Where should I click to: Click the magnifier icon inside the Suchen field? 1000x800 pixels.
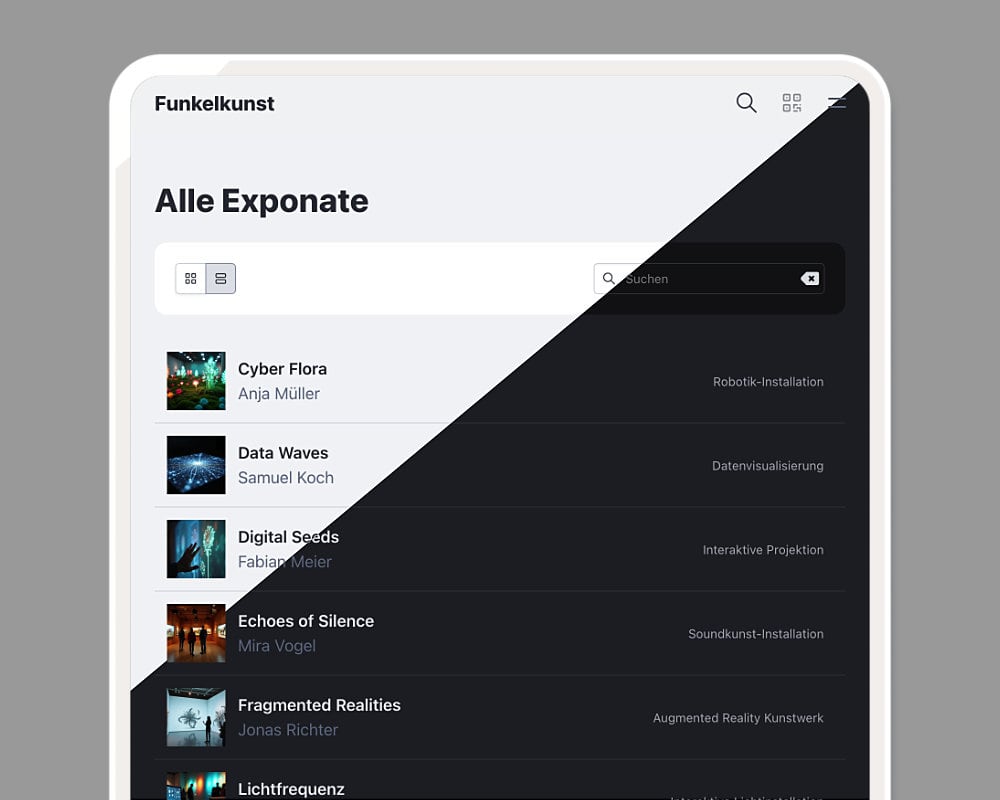tap(609, 279)
